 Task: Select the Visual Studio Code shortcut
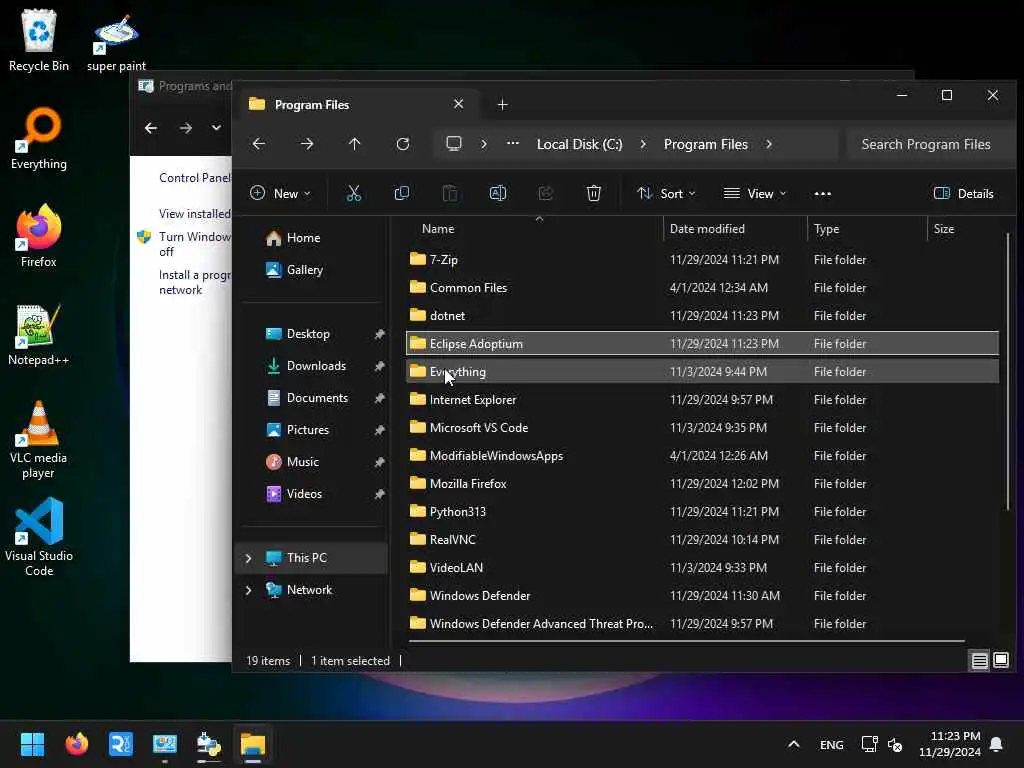point(39,537)
